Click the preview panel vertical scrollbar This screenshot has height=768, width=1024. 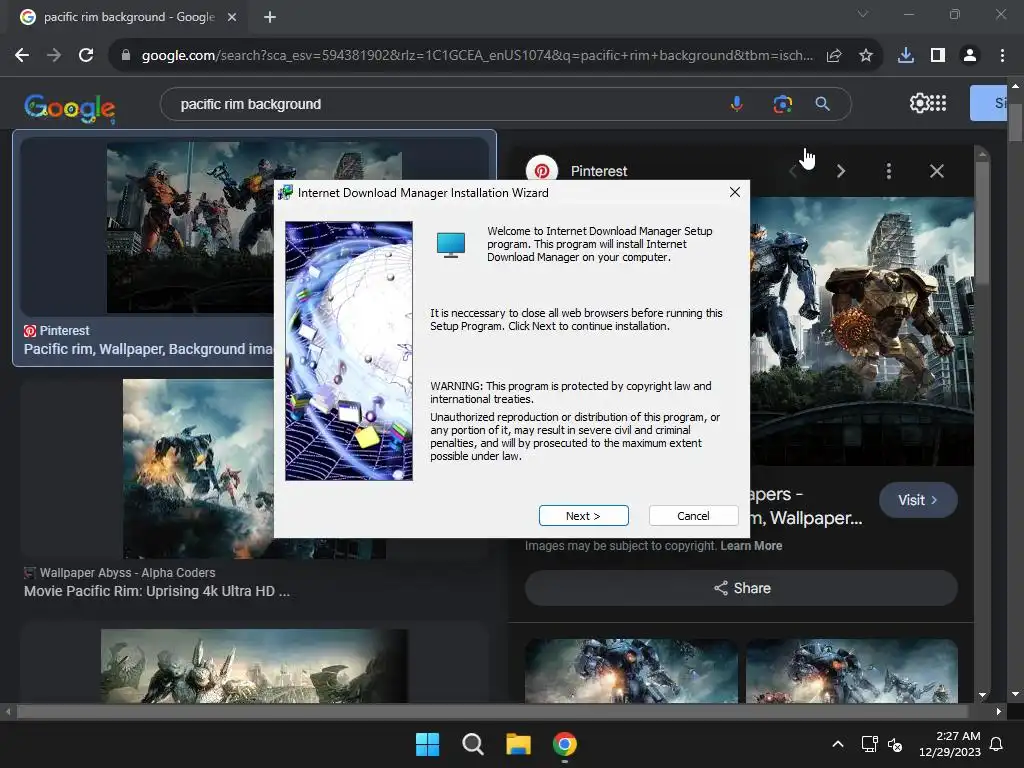point(982,222)
